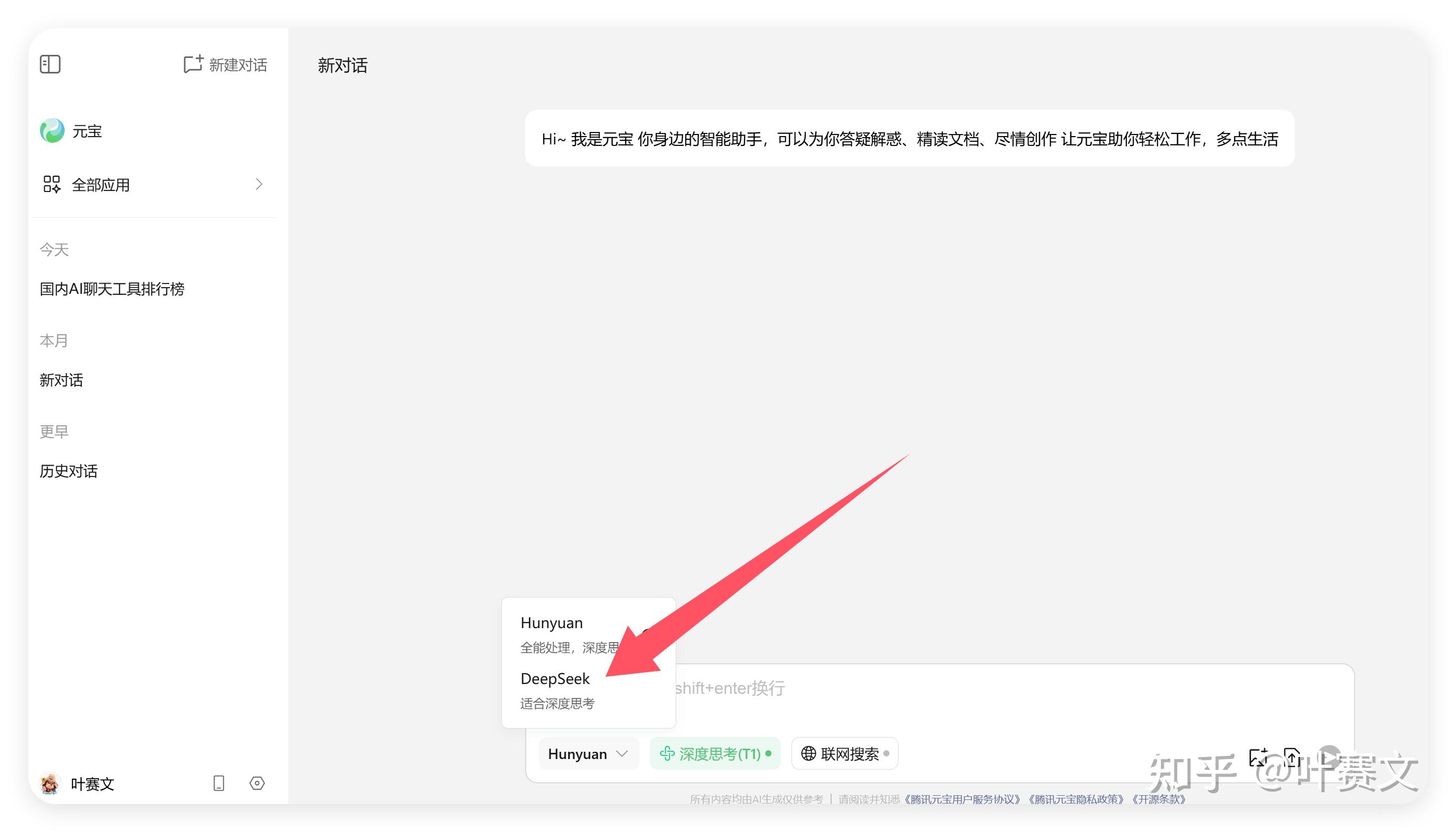Select the Hunyuan model option in popup

tap(589, 634)
